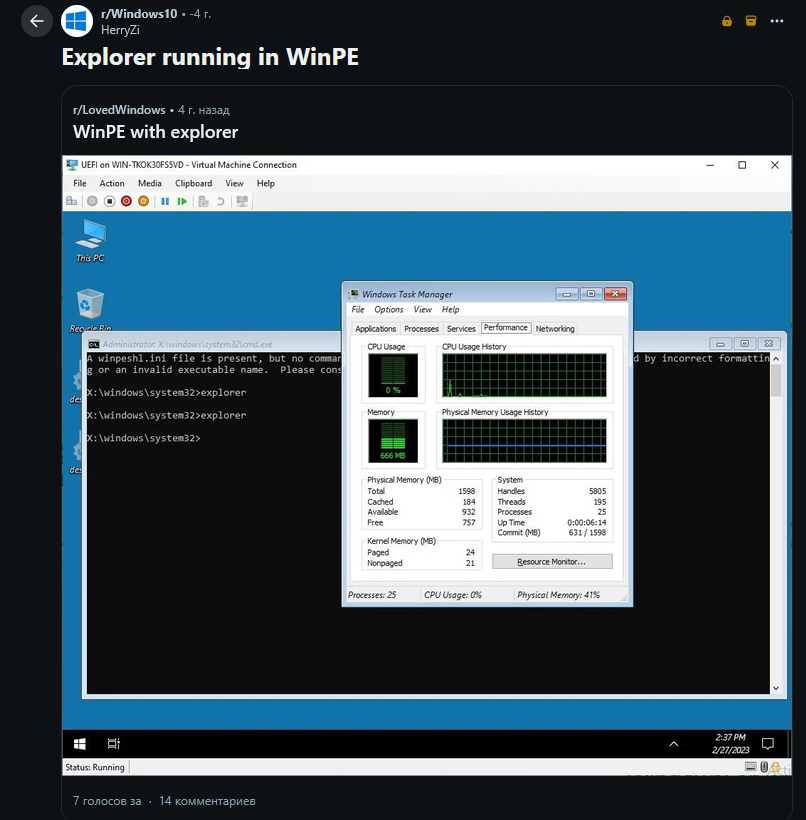The width and height of the screenshot is (806, 820).
Task: Click the yellow archive box icon
Action: pyautogui.click(x=751, y=21)
